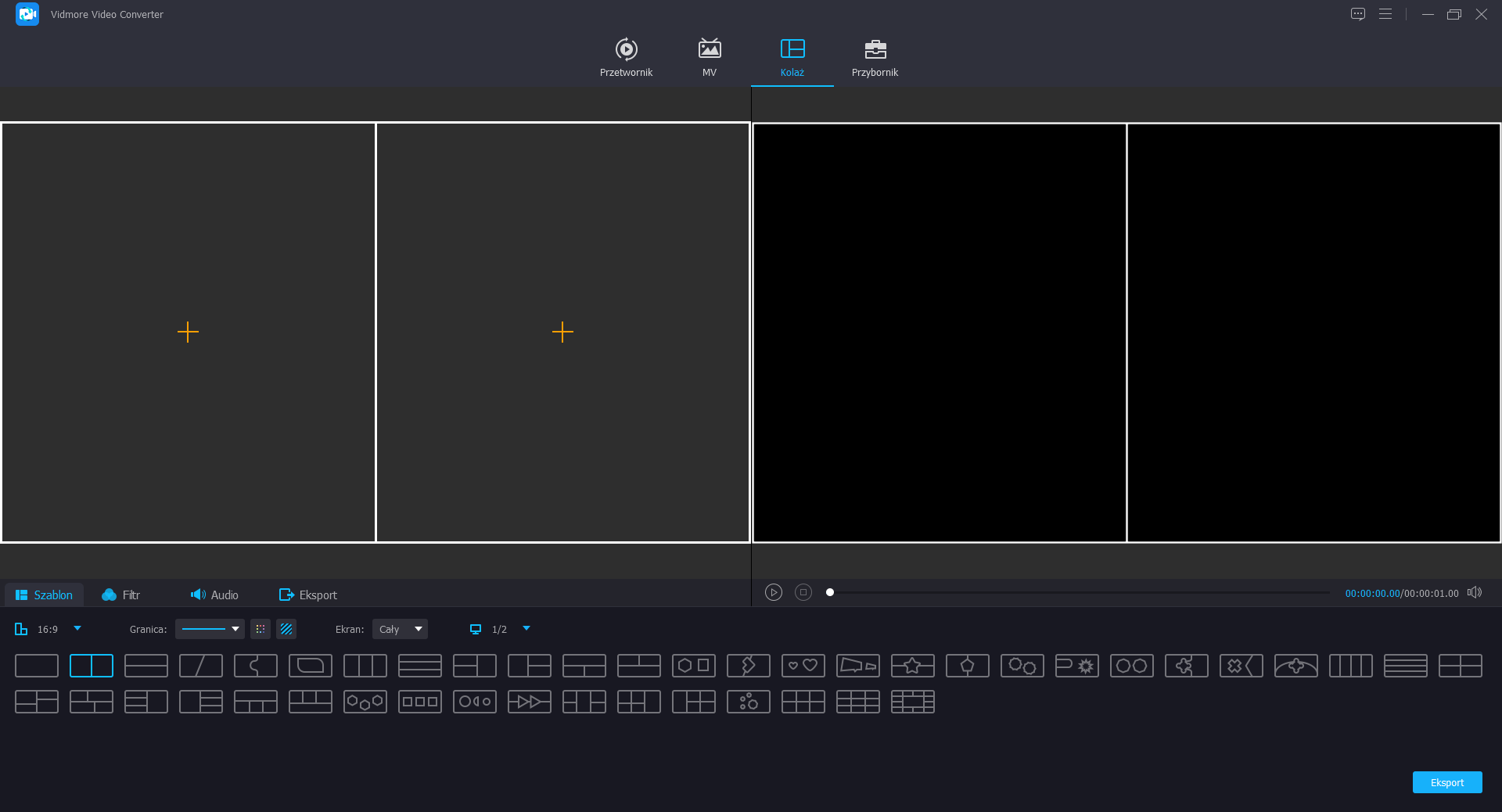Select the arch with flower template
The height and width of the screenshot is (812, 1502).
tap(1296, 666)
